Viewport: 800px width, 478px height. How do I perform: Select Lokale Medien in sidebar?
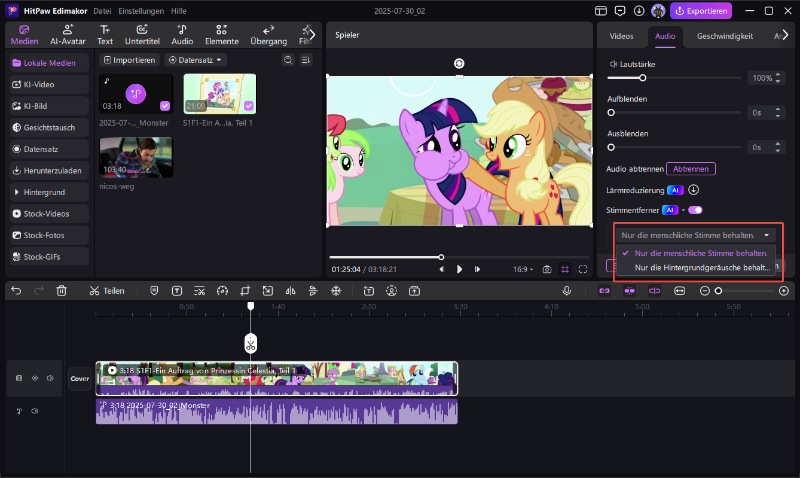click(49, 63)
